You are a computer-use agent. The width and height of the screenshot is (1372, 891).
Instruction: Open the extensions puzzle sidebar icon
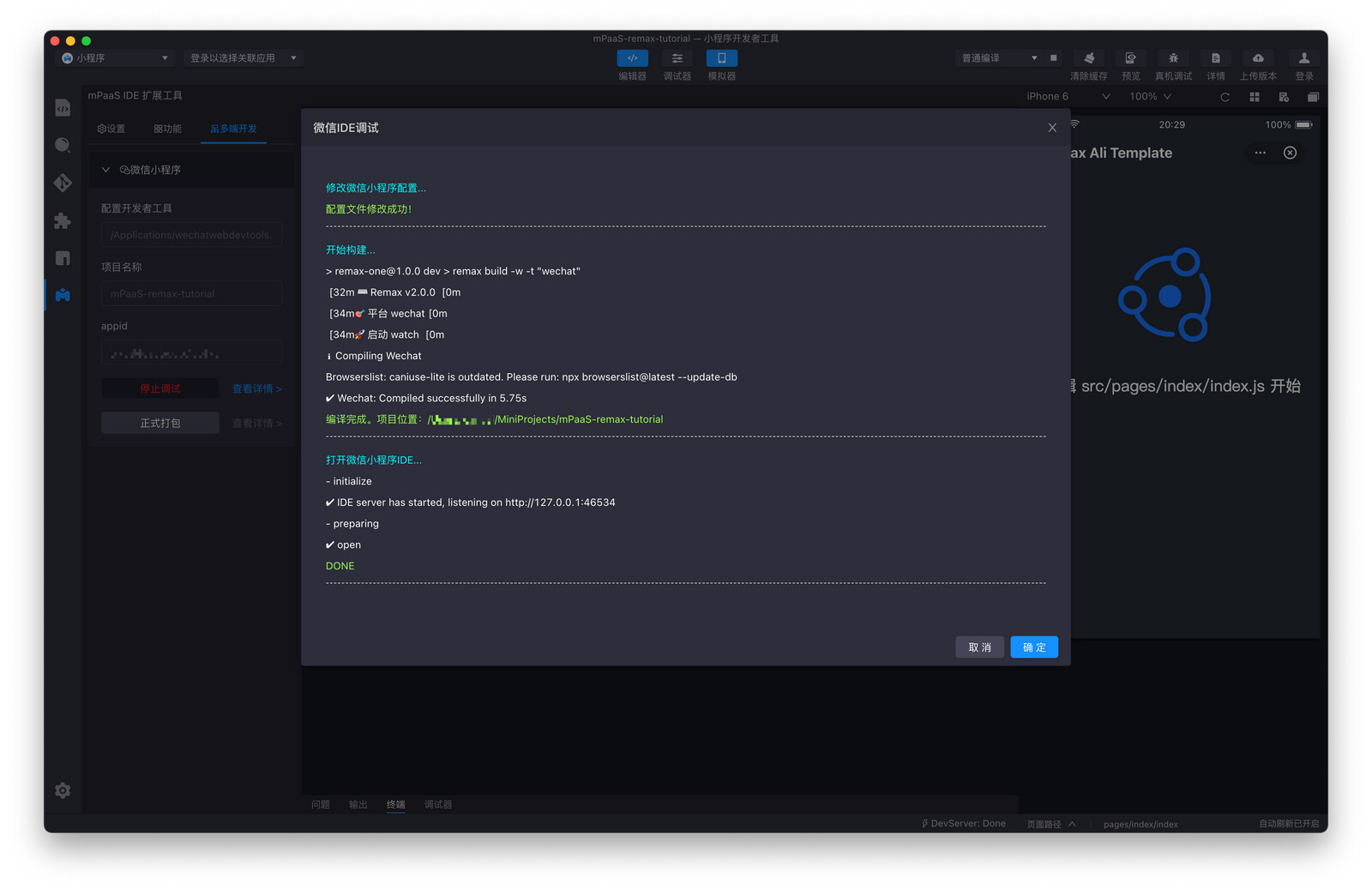(63, 220)
